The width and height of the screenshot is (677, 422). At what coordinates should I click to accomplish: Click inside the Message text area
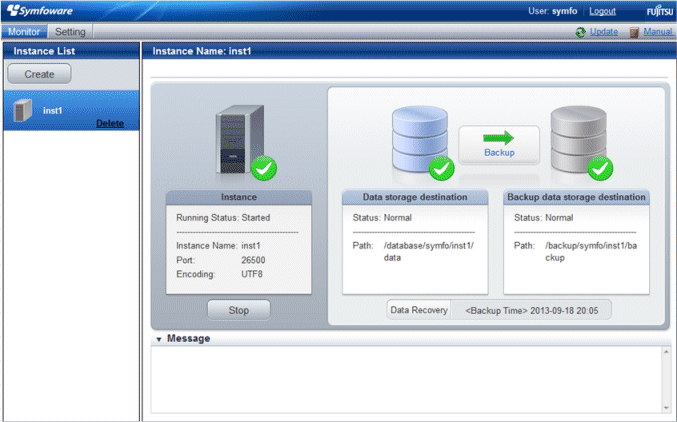pos(406,379)
